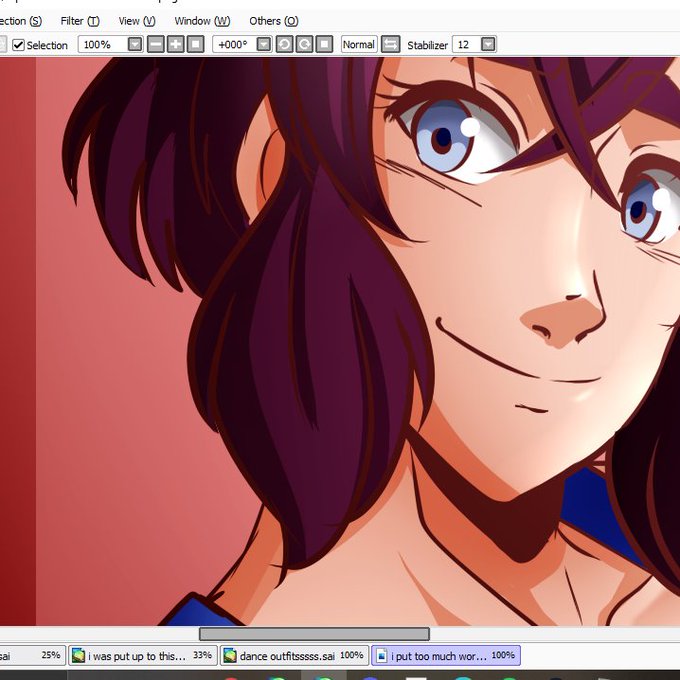Open the rotation angle dropdown arrow

(264, 44)
